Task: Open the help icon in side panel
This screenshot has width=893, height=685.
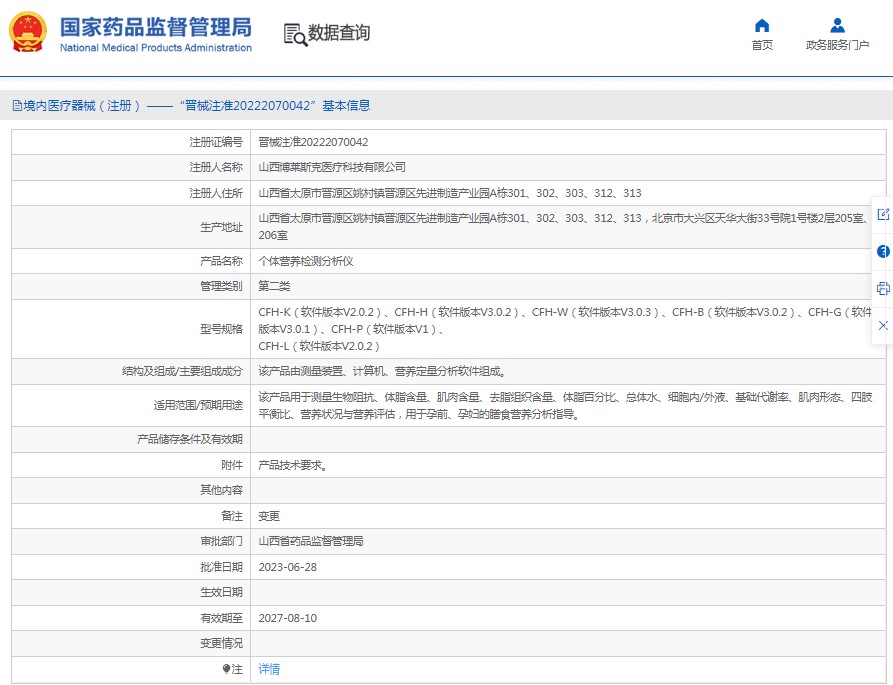Action: click(883, 251)
